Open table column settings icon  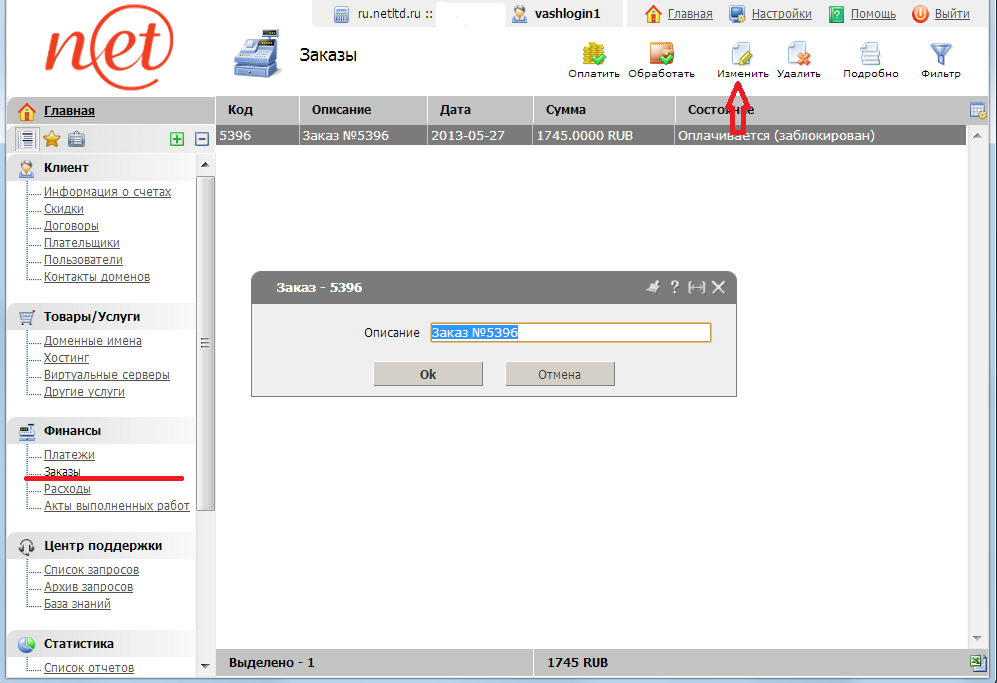(978, 110)
